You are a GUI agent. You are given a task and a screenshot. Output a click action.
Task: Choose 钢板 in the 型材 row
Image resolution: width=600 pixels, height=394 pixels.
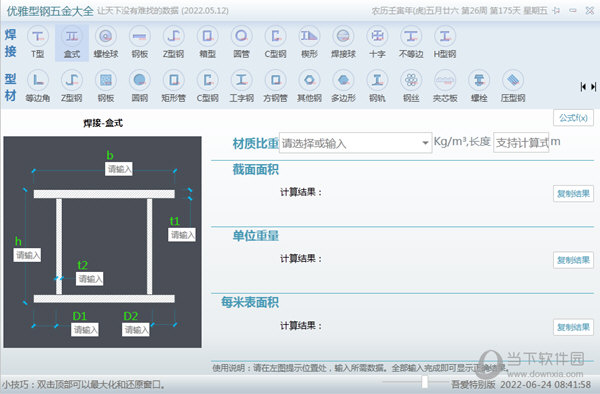click(x=106, y=86)
